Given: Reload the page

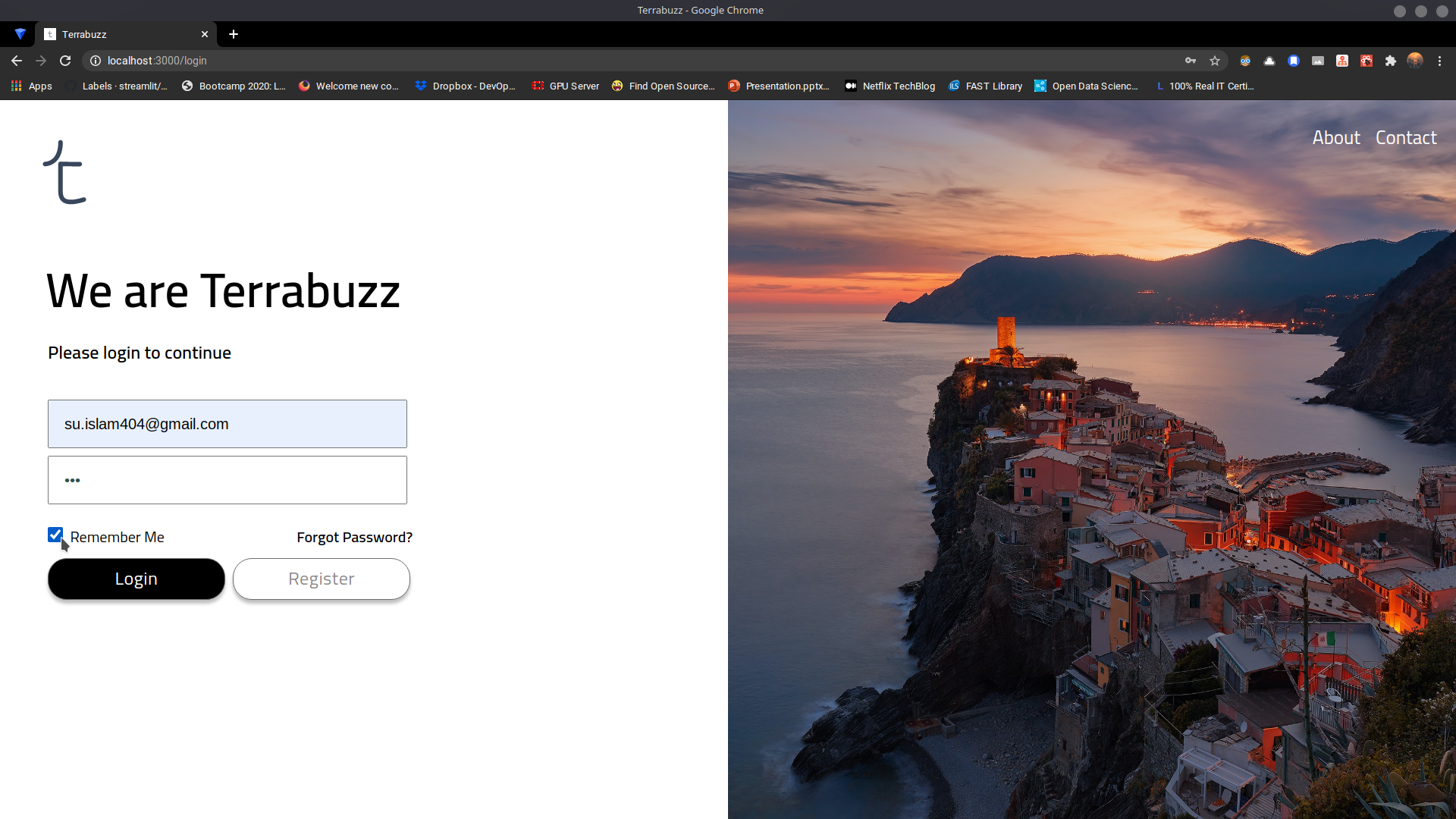Looking at the screenshot, I should pos(65,61).
